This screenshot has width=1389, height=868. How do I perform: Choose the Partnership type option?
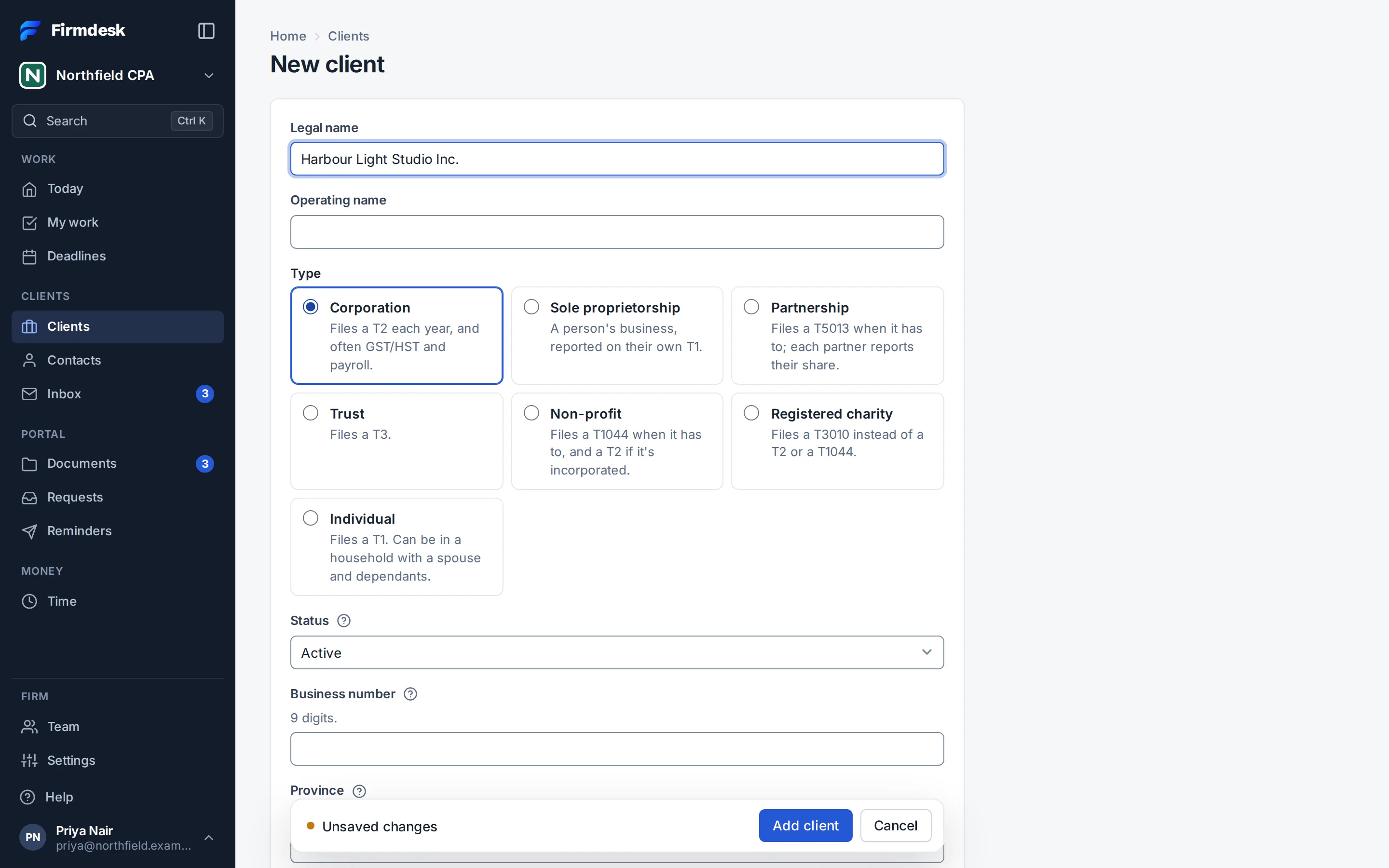pos(837,336)
